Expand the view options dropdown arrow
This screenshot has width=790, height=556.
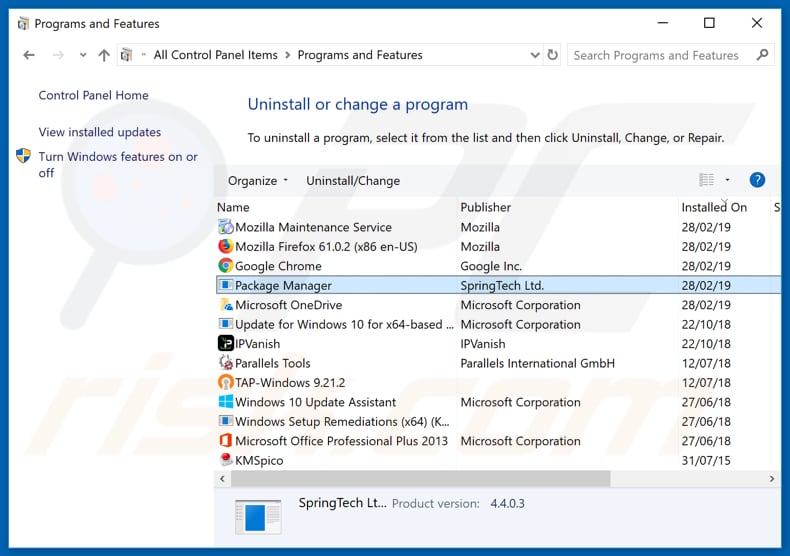[x=727, y=180]
